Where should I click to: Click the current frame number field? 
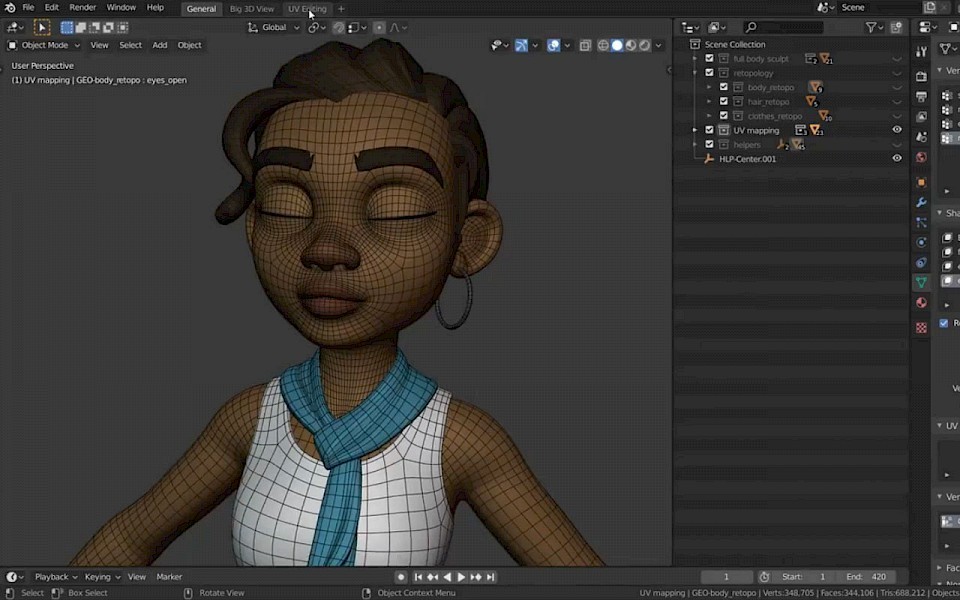(x=727, y=577)
